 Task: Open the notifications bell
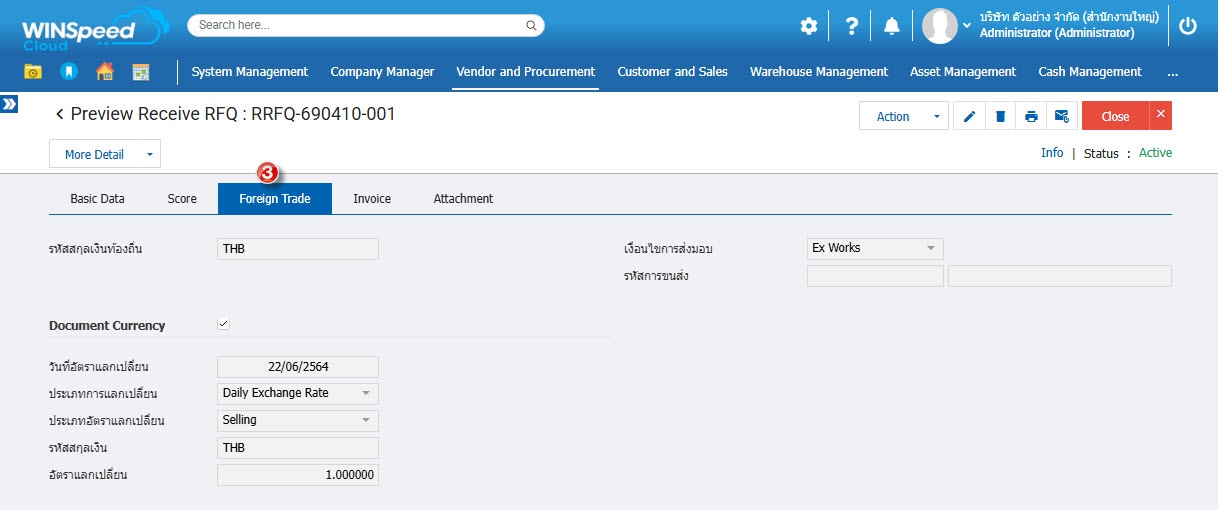click(891, 27)
